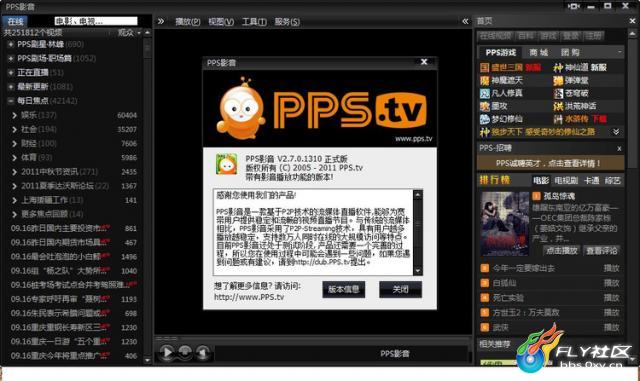Screen dimensions: 640x381
Task: Switch to the 商城 tab
Action: click(539, 52)
